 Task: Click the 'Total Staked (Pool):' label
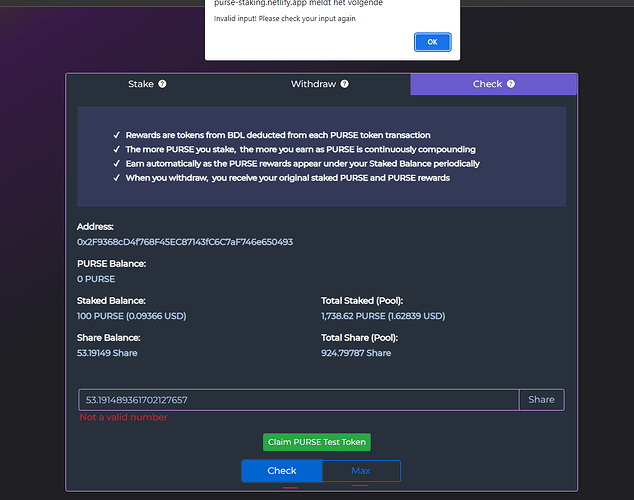tap(362, 301)
